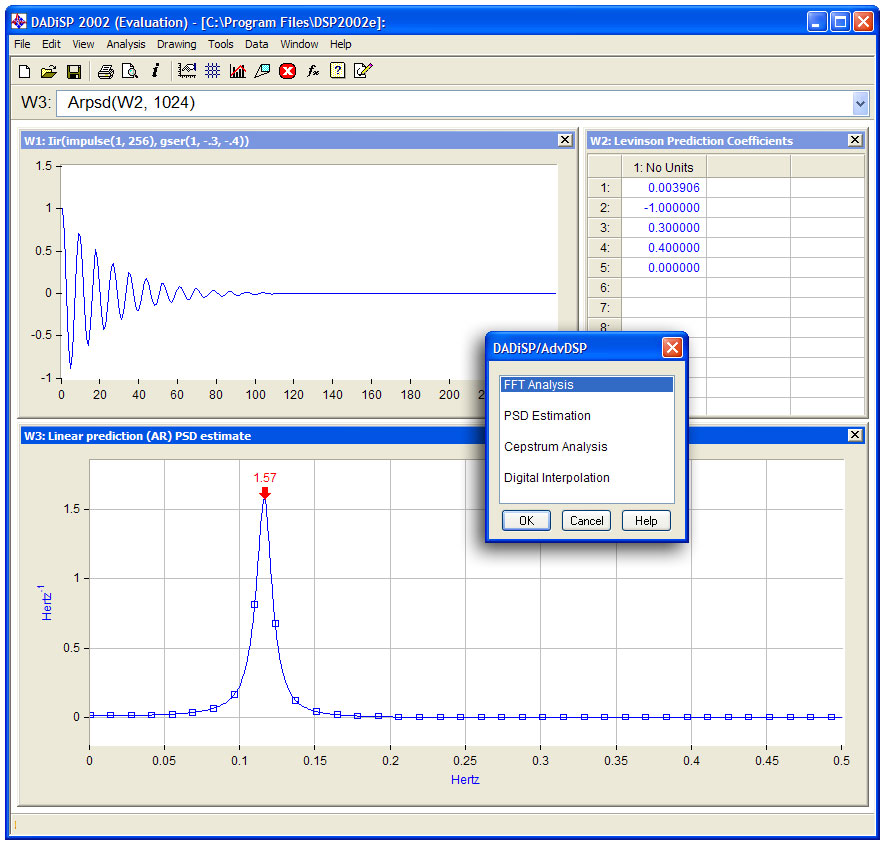Open a file using the folder icon
Screen dimensions: 885x845
[x=49, y=71]
